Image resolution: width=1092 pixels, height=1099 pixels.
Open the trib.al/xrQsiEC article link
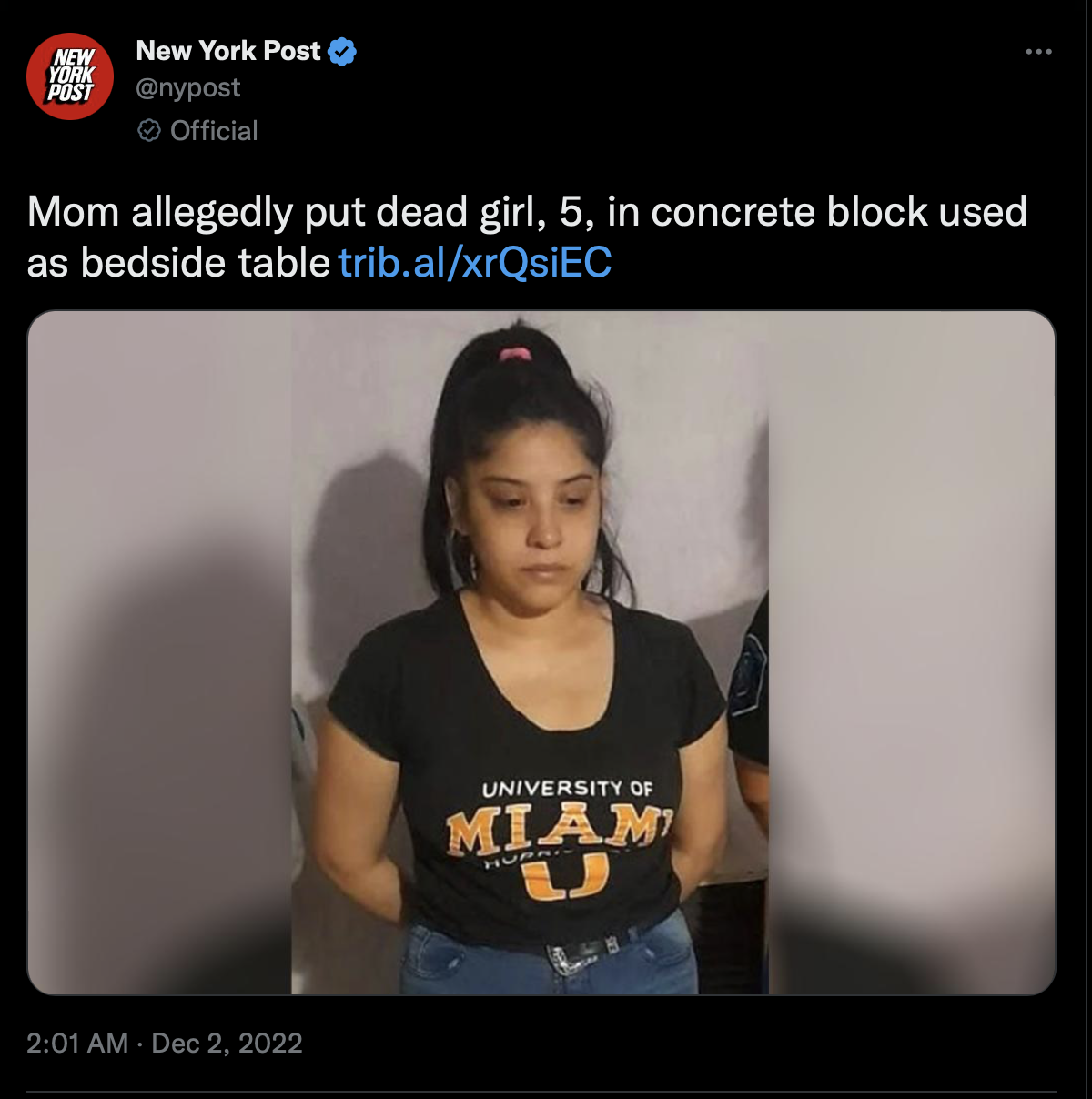(475, 263)
